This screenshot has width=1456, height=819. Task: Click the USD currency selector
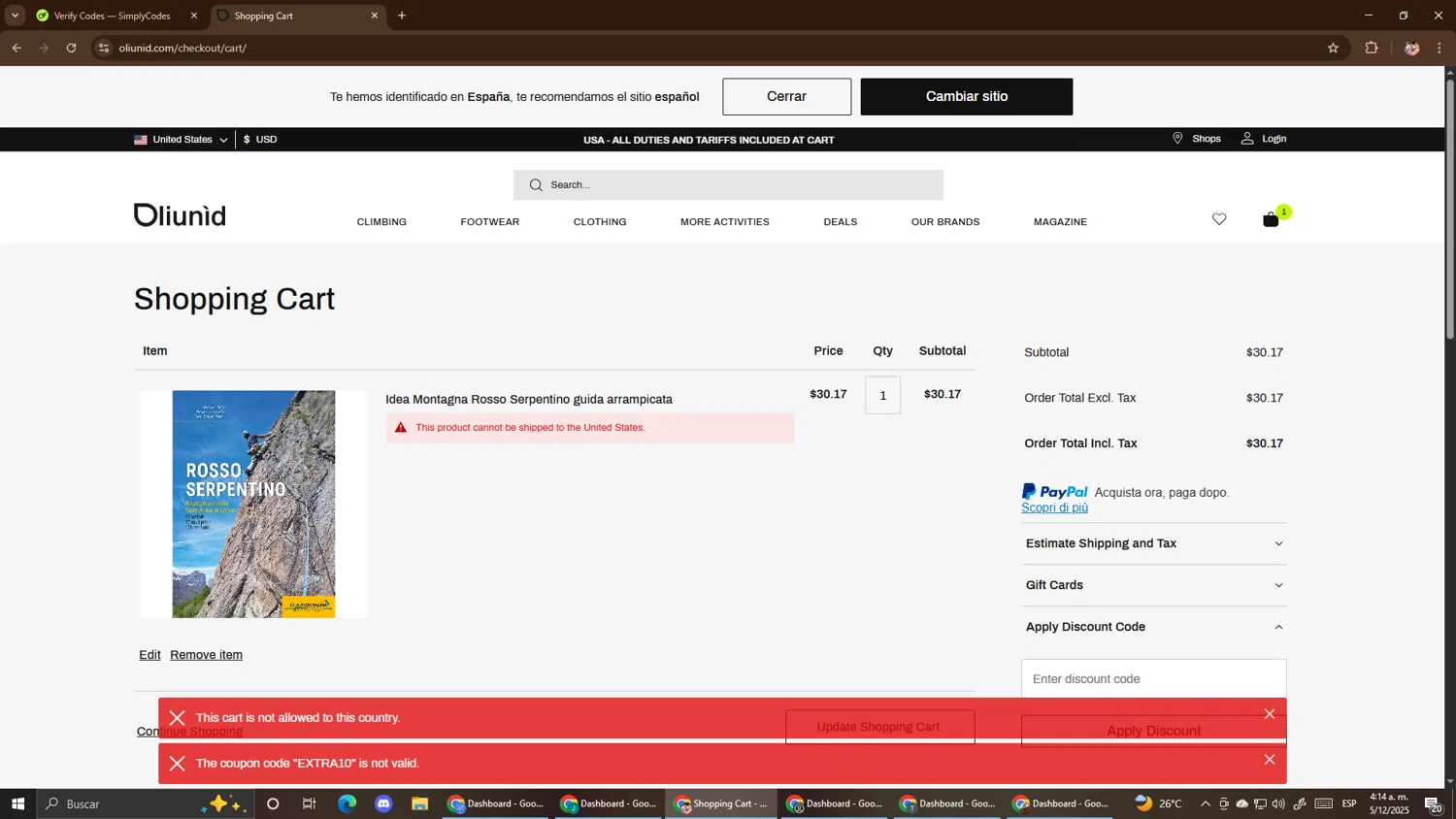point(260,140)
